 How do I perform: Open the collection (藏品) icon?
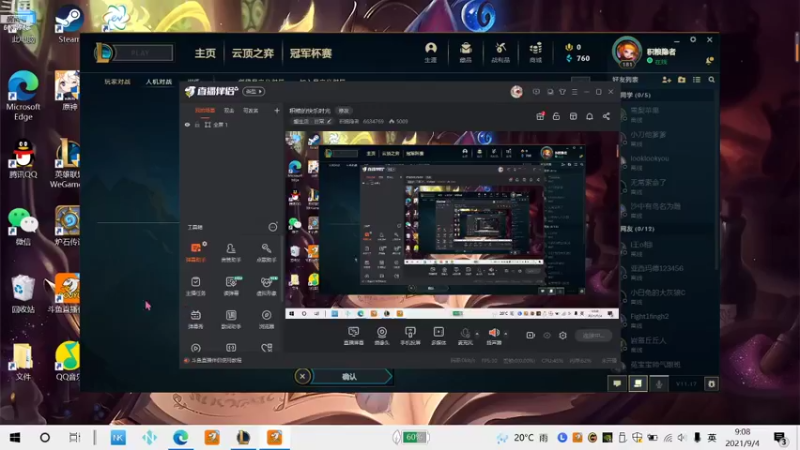click(x=465, y=52)
